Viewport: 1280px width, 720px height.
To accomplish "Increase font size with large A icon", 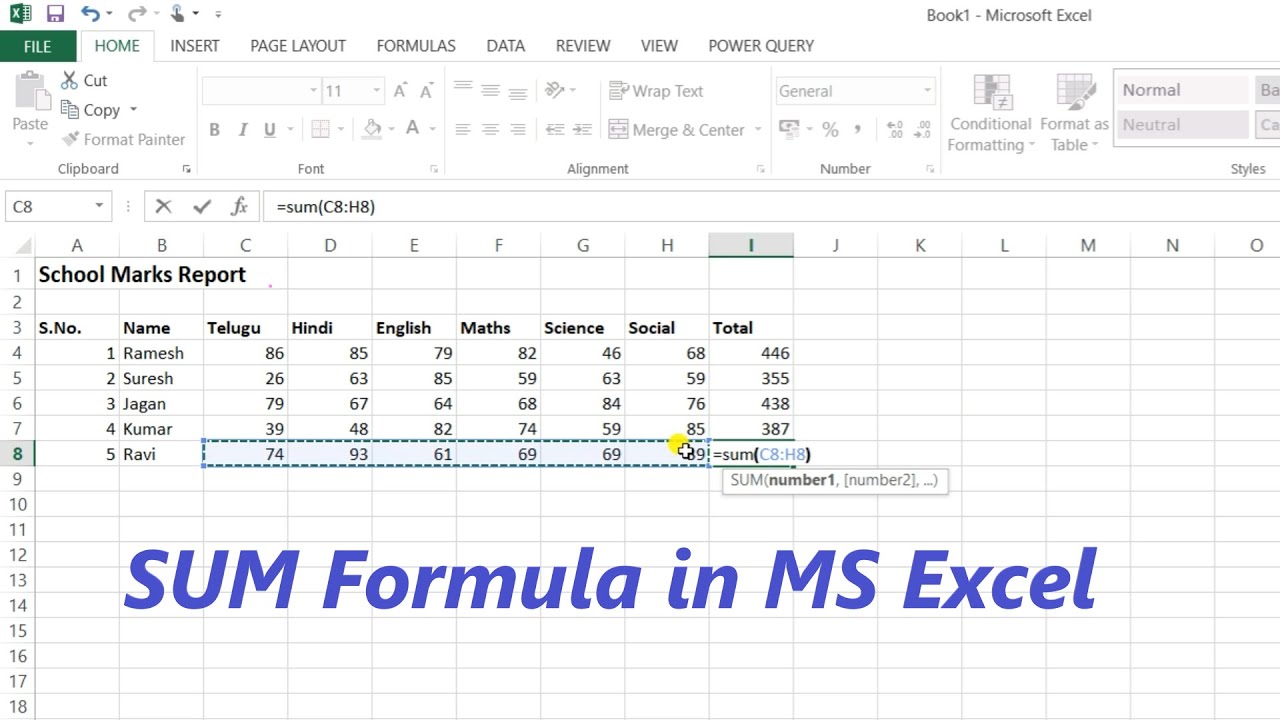I will pyautogui.click(x=400, y=91).
